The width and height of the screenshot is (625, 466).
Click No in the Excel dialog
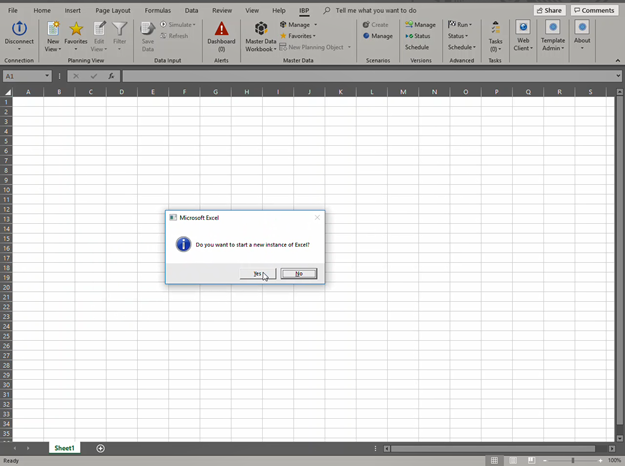[x=299, y=273]
